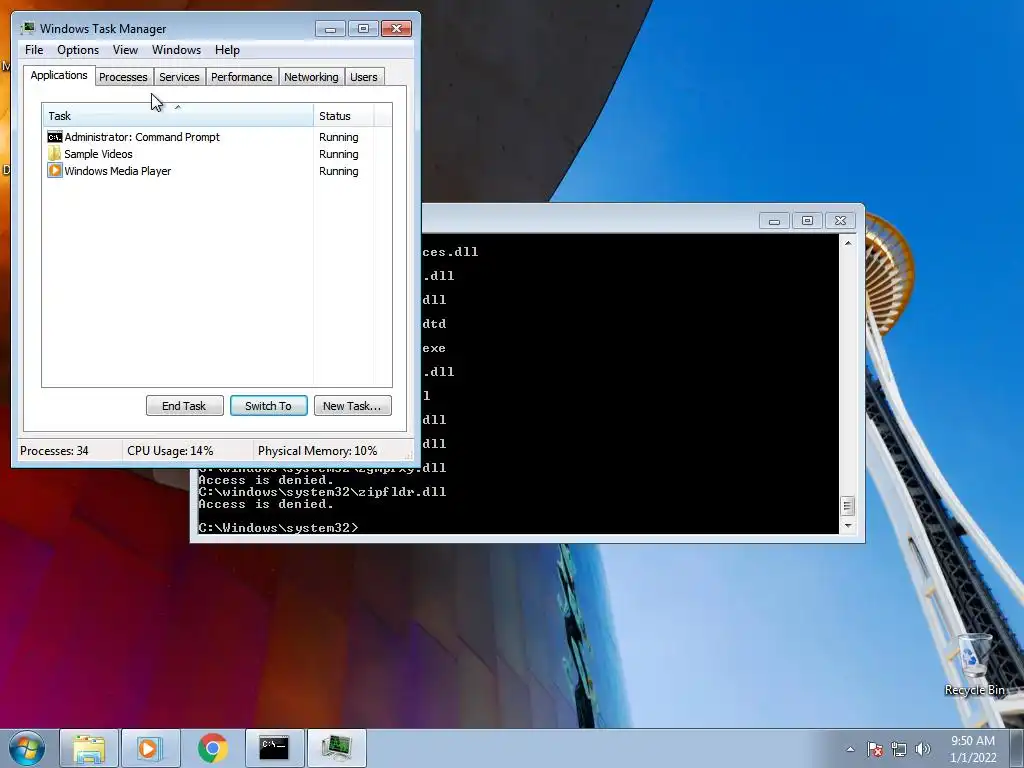Switch to Command Prompt taskbar icon
Viewport: 1024px width, 768px height.
(x=274, y=748)
